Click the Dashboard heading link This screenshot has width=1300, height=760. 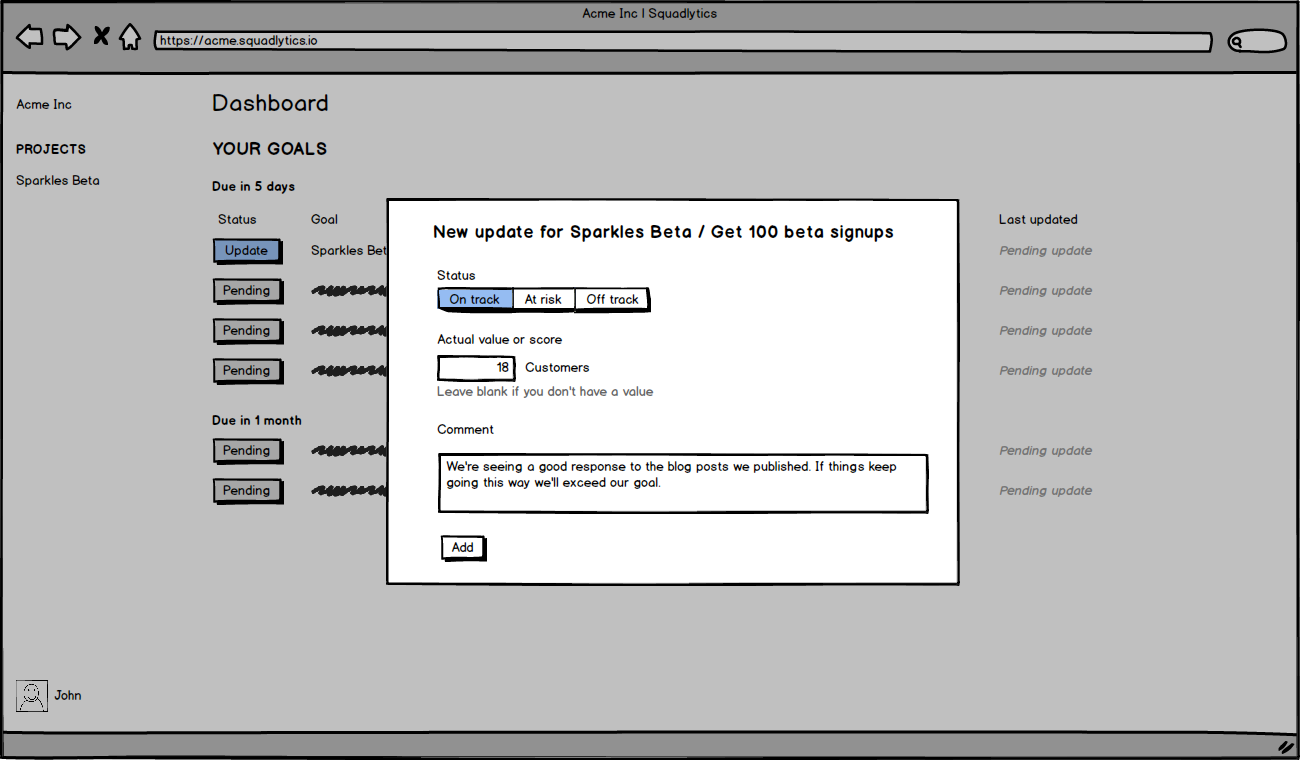coord(270,103)
